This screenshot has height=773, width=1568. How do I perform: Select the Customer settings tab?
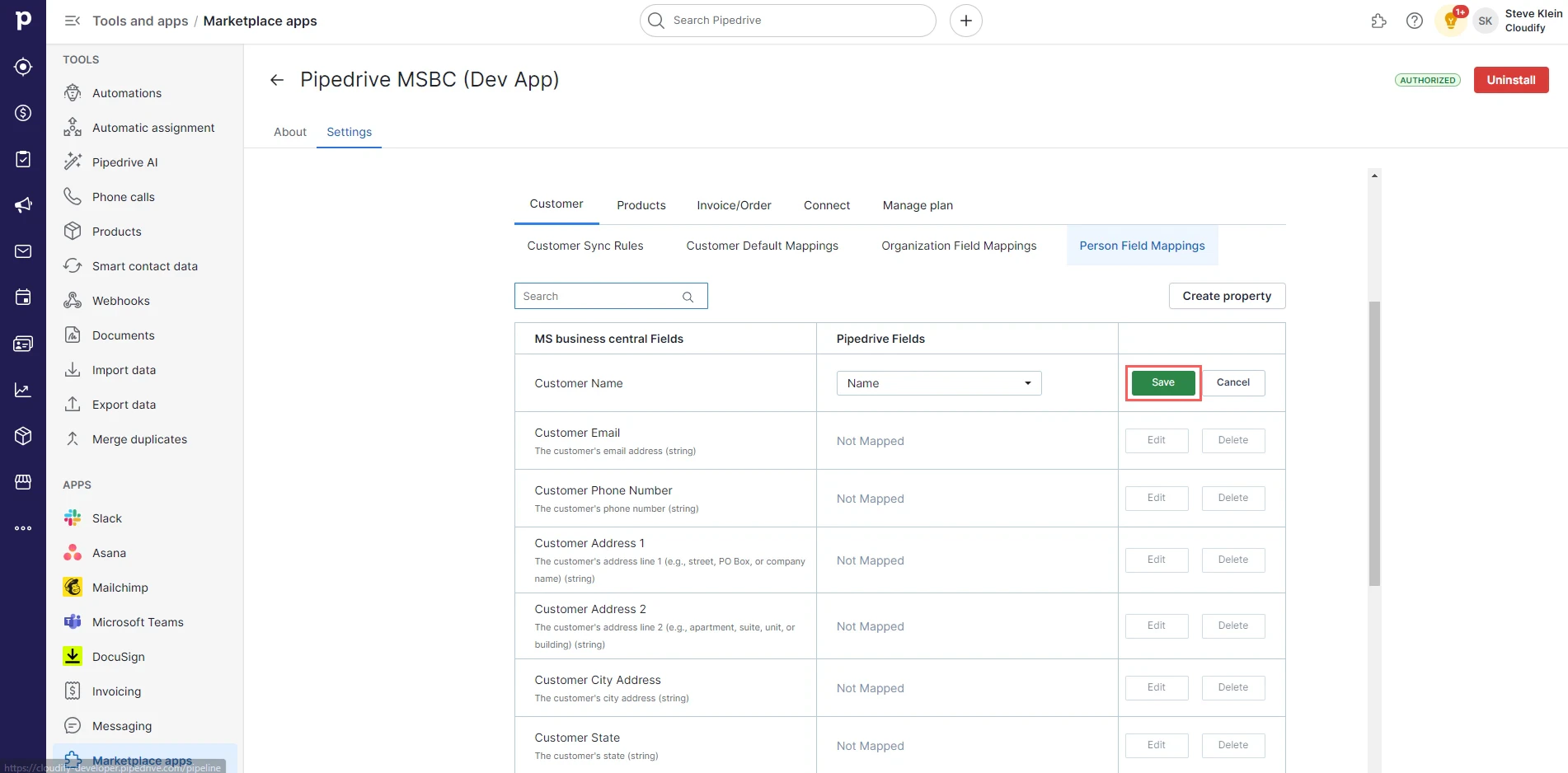(x=556, y=204)
